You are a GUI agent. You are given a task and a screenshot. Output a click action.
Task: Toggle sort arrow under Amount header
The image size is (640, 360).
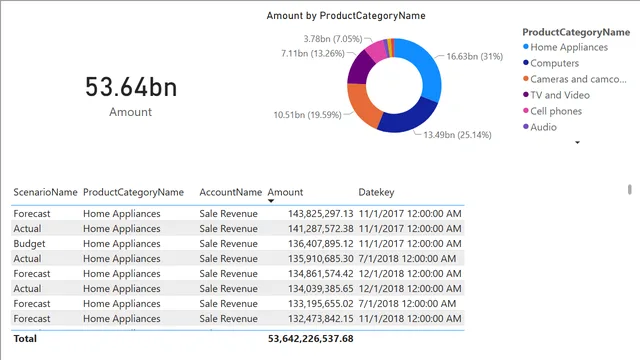271,201
